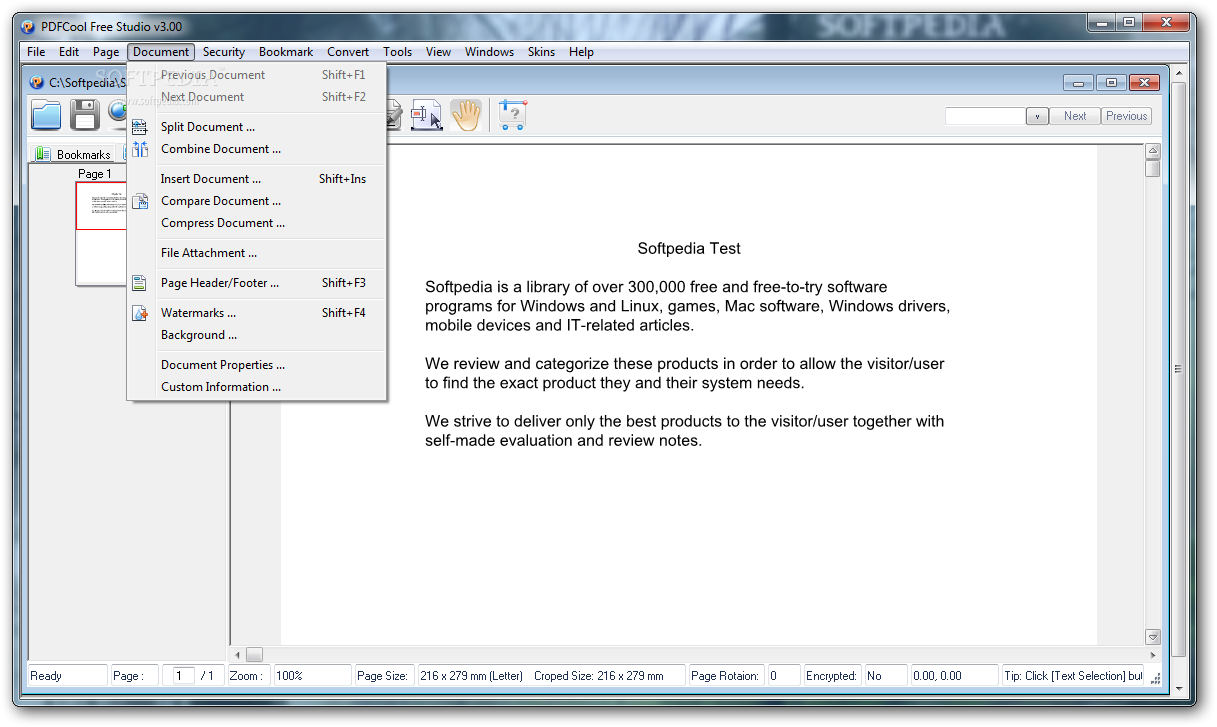Open the View menu
1217x727 pixels.
tap(438, 52)
